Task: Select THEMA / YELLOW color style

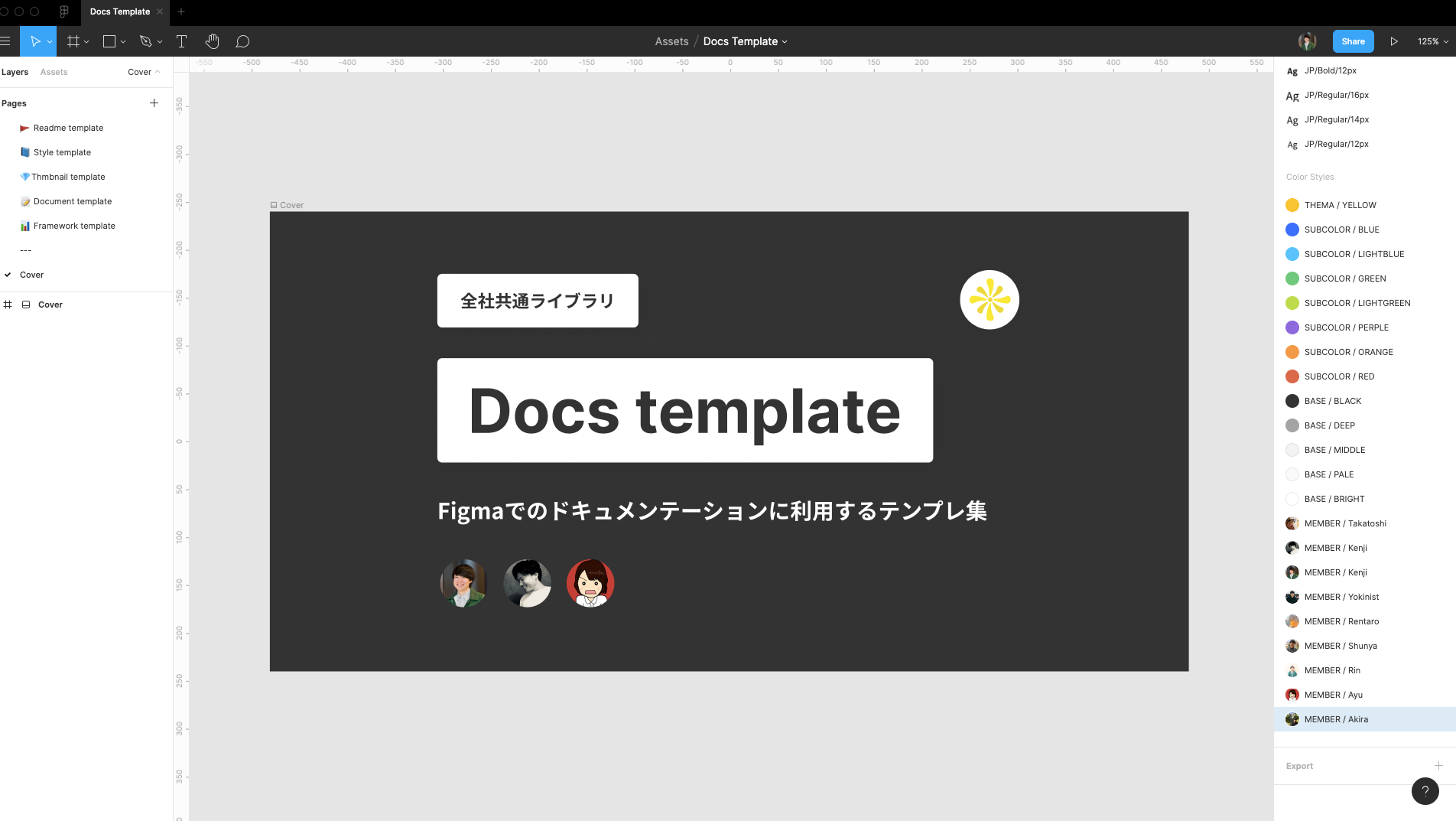Action: [x=1365, y=205]
